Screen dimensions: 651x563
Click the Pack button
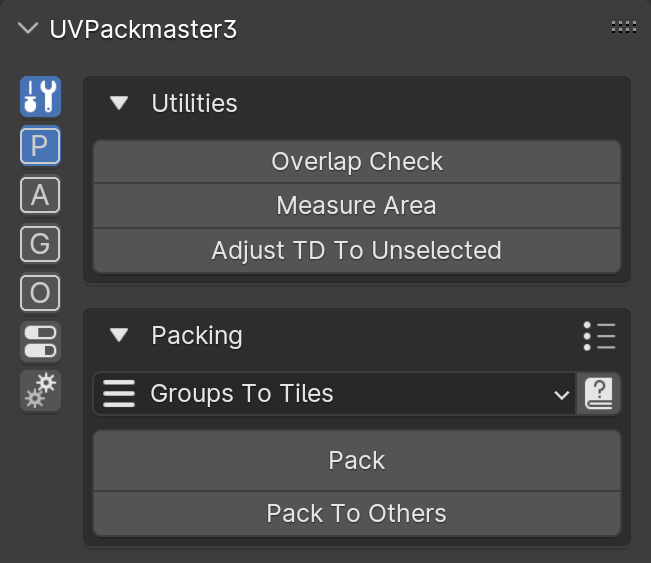pos(357,460)
